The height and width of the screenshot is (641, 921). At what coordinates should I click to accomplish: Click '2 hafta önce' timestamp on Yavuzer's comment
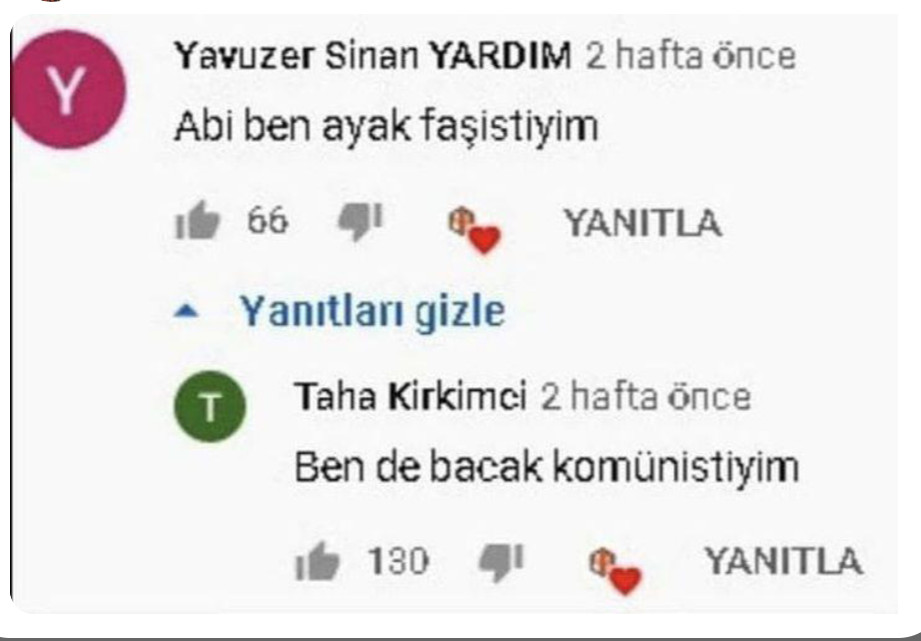[x=690, y=56]
